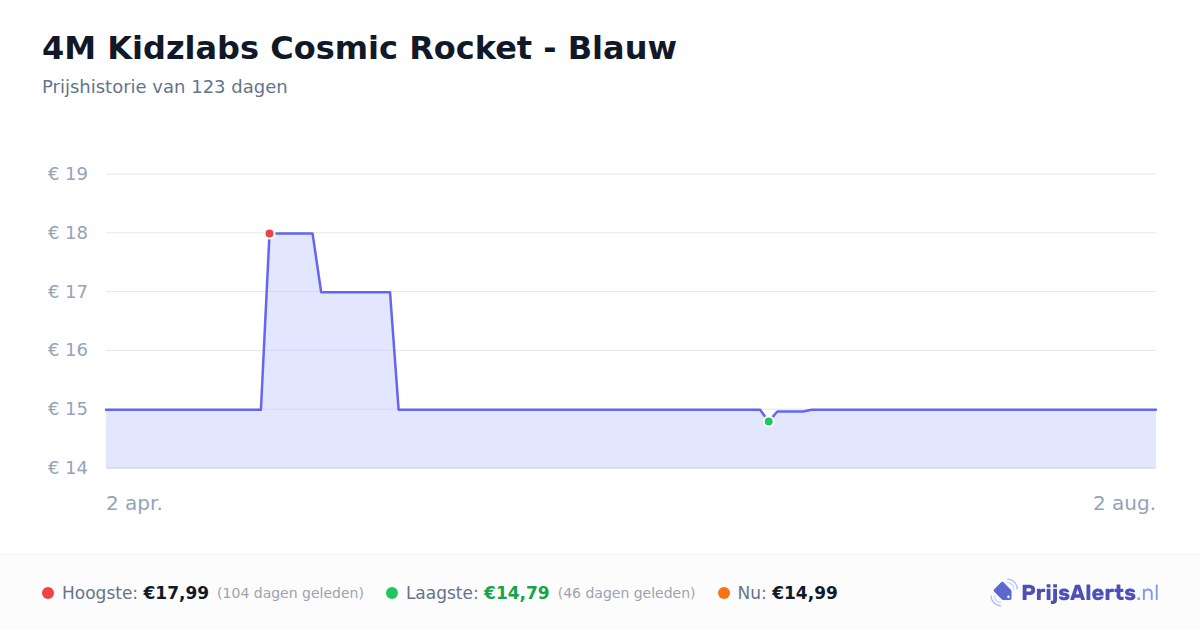Click the current price value €14,99

click(805, 593)
